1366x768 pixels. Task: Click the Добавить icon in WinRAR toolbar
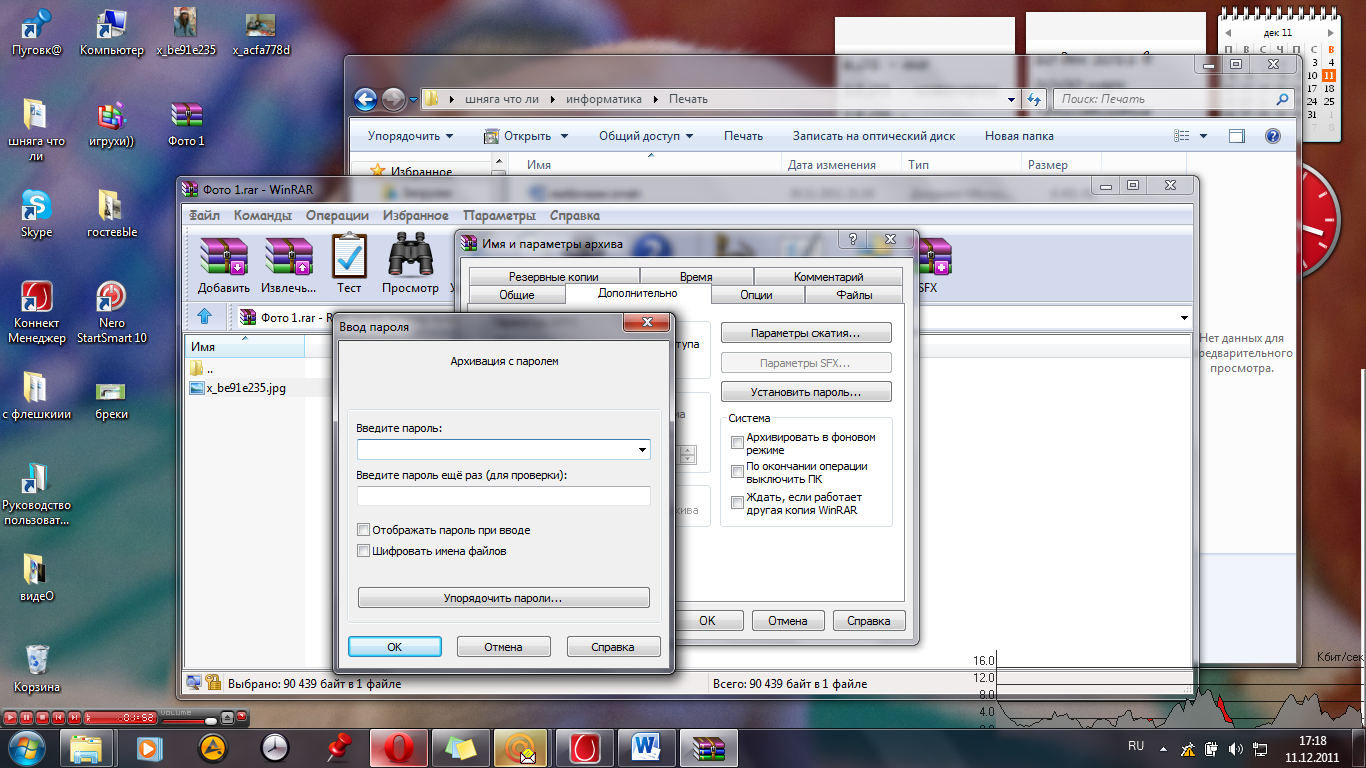pyautogui.click(x=224, y=256)
